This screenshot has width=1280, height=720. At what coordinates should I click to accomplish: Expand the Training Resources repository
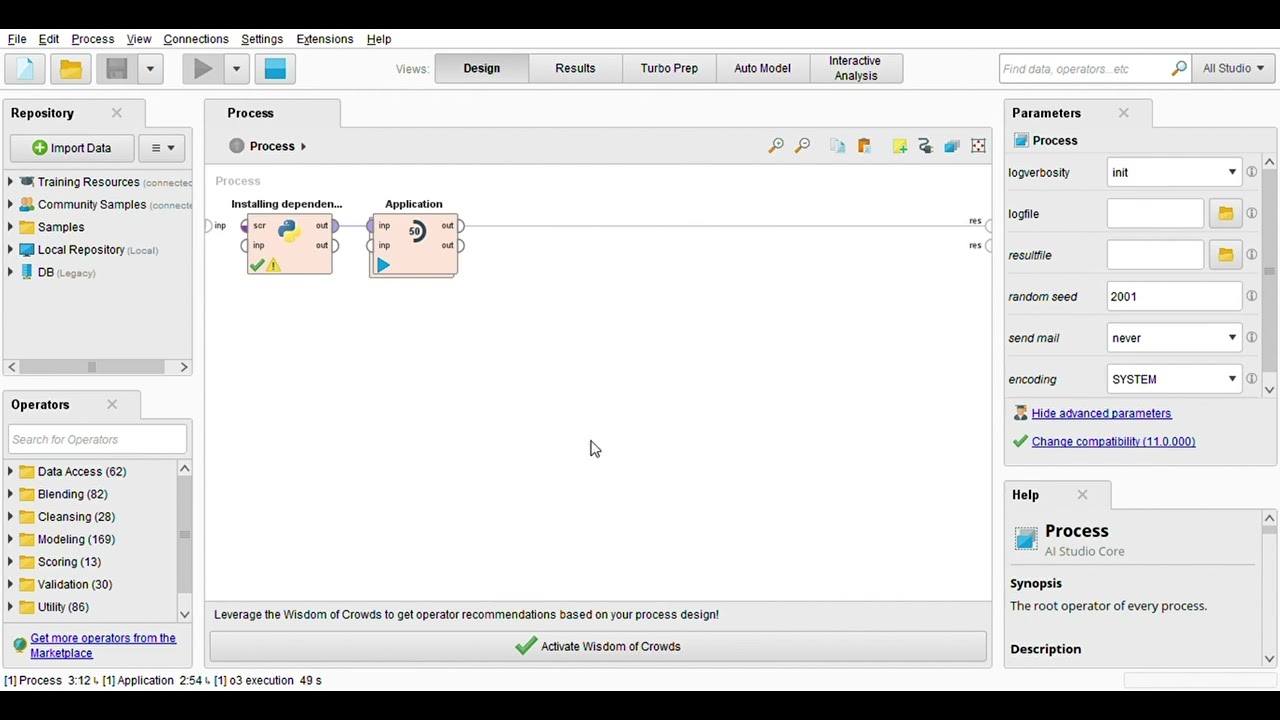point(10,182)
